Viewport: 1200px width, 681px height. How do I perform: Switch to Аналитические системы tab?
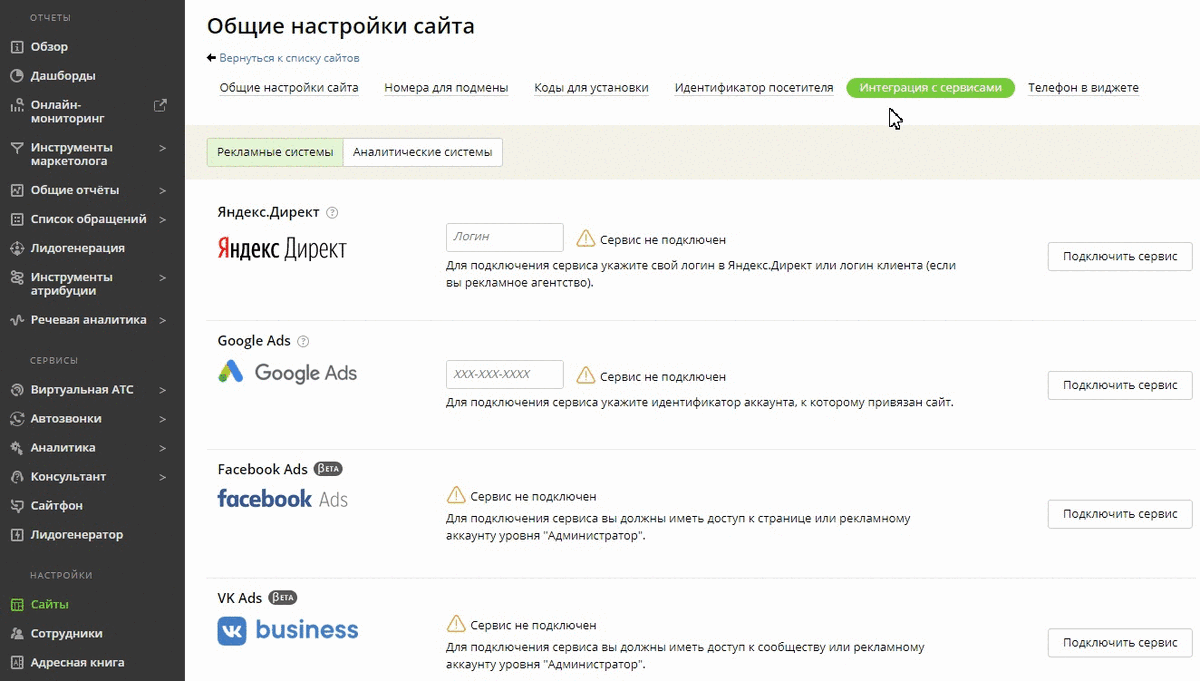[x=423, y=152]
